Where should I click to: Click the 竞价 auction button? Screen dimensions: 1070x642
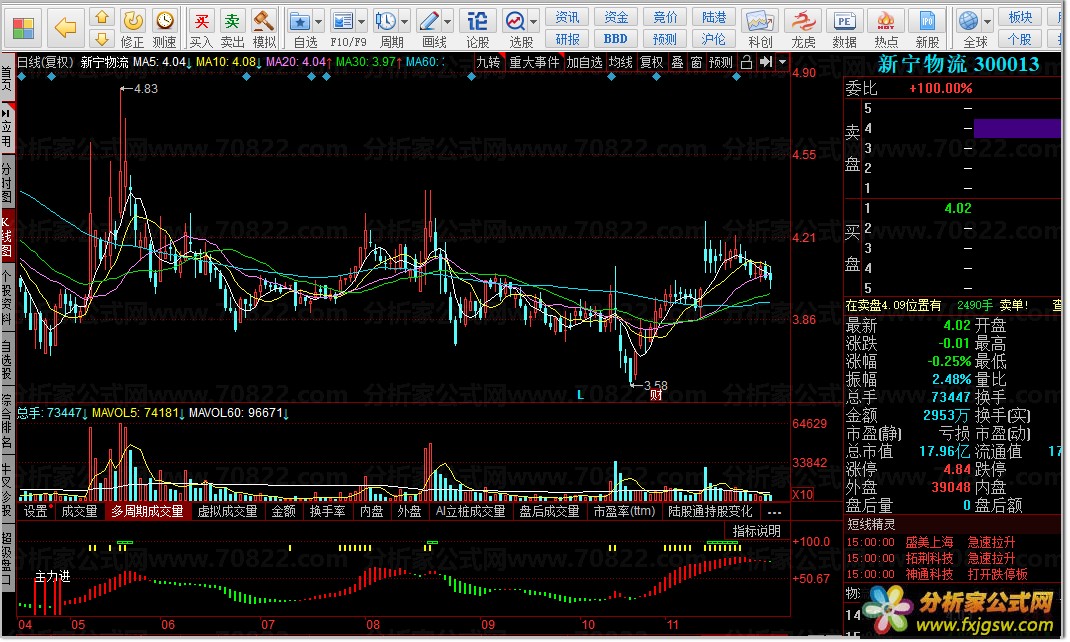coord(665,17)
